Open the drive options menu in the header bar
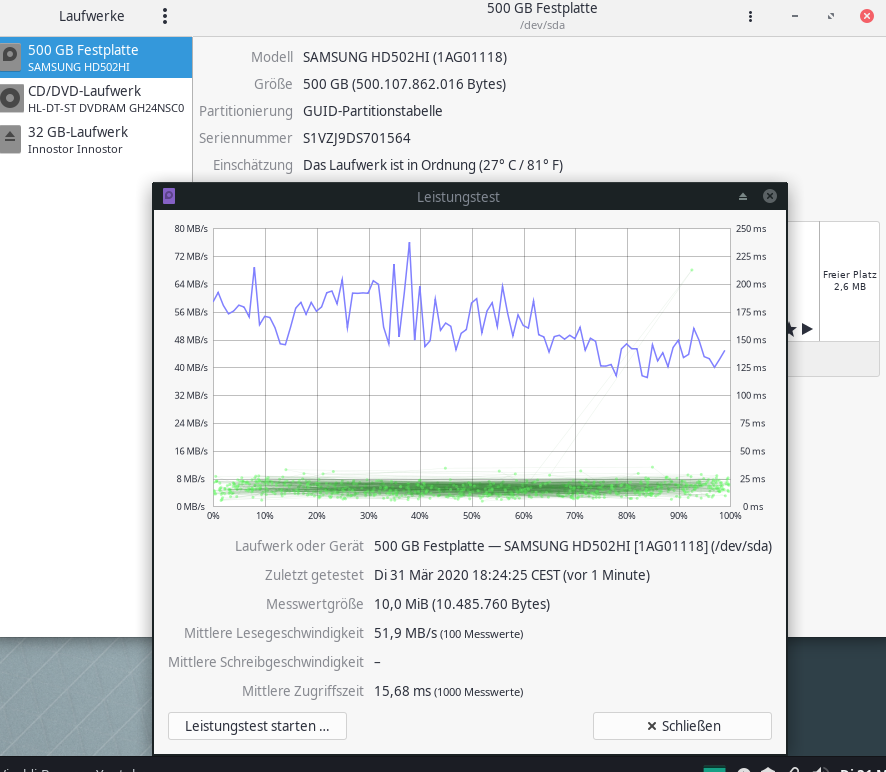 click(x=751, y=16)
